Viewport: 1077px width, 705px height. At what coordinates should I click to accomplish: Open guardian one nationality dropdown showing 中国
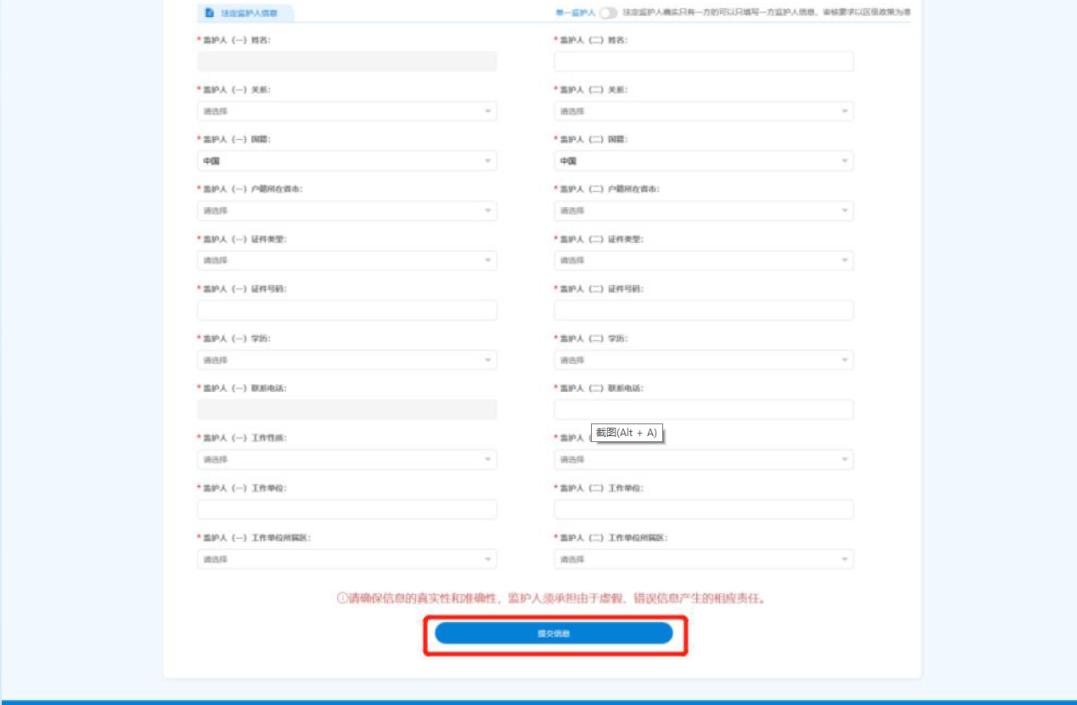(345, 162)
